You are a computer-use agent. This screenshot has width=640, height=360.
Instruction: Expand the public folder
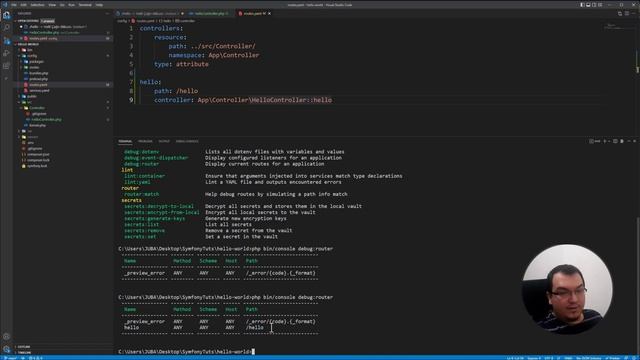pos(31,96)
